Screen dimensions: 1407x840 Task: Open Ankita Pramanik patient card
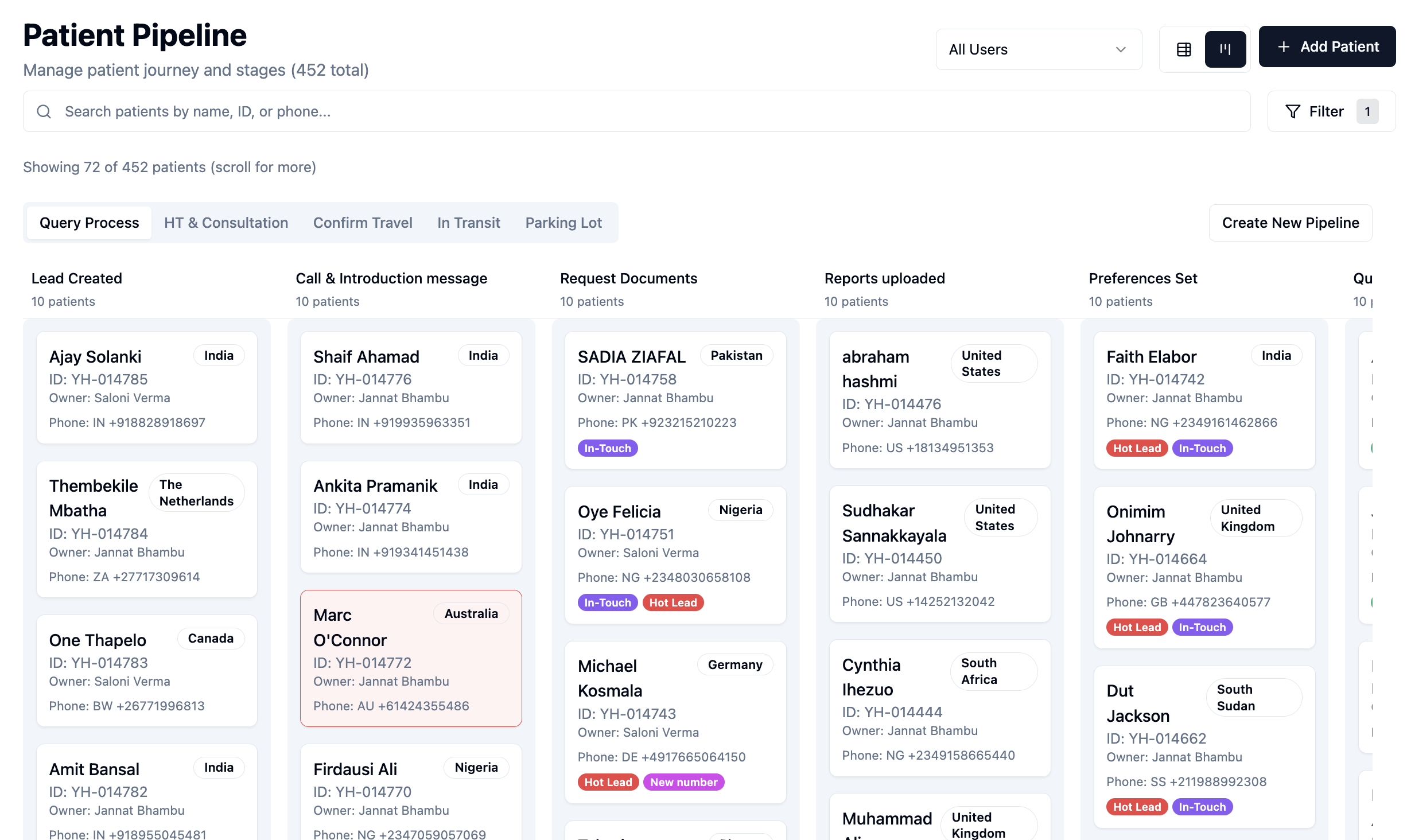pyautogui.click(x=411, y=516)
